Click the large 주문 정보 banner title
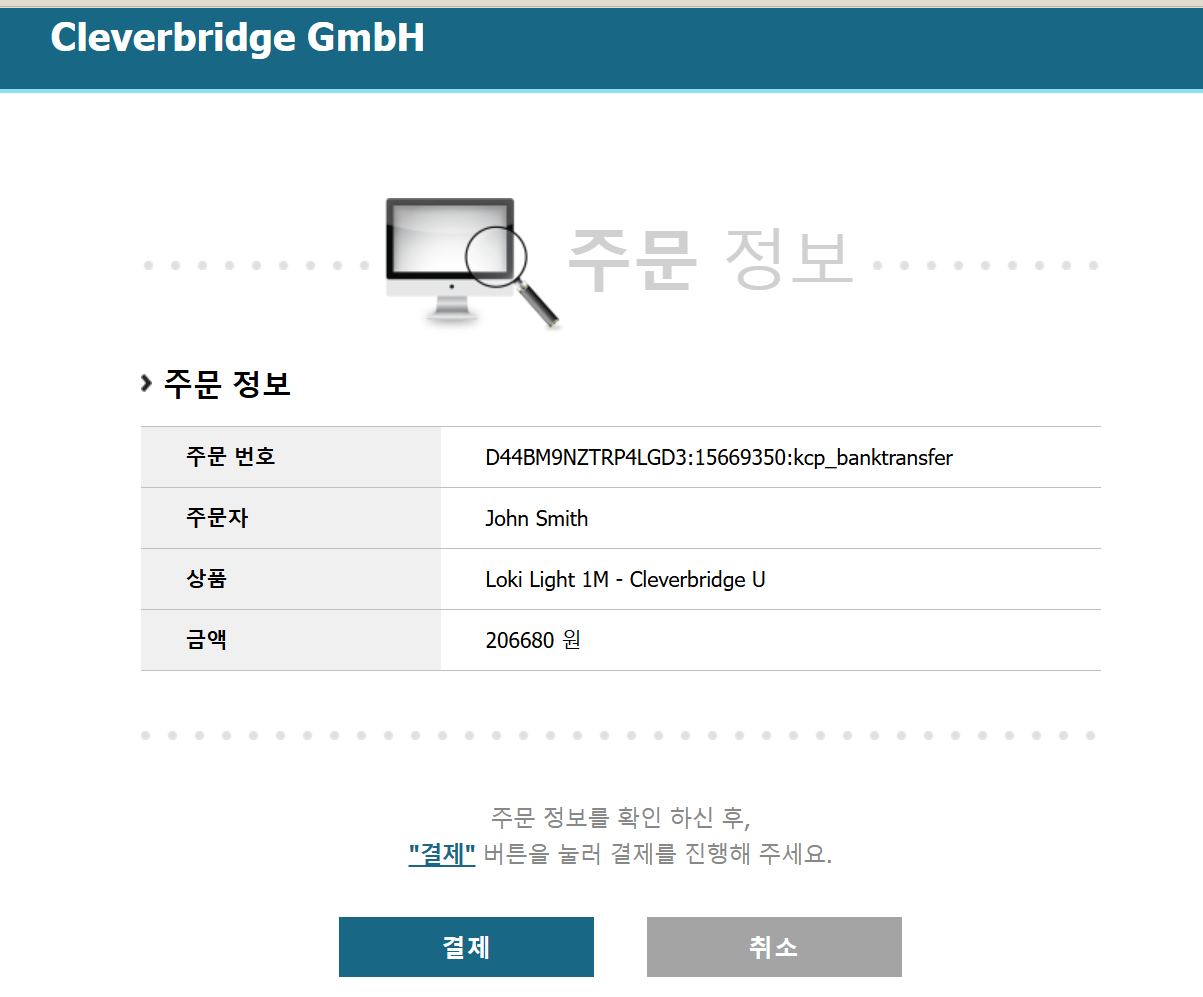 711,261
